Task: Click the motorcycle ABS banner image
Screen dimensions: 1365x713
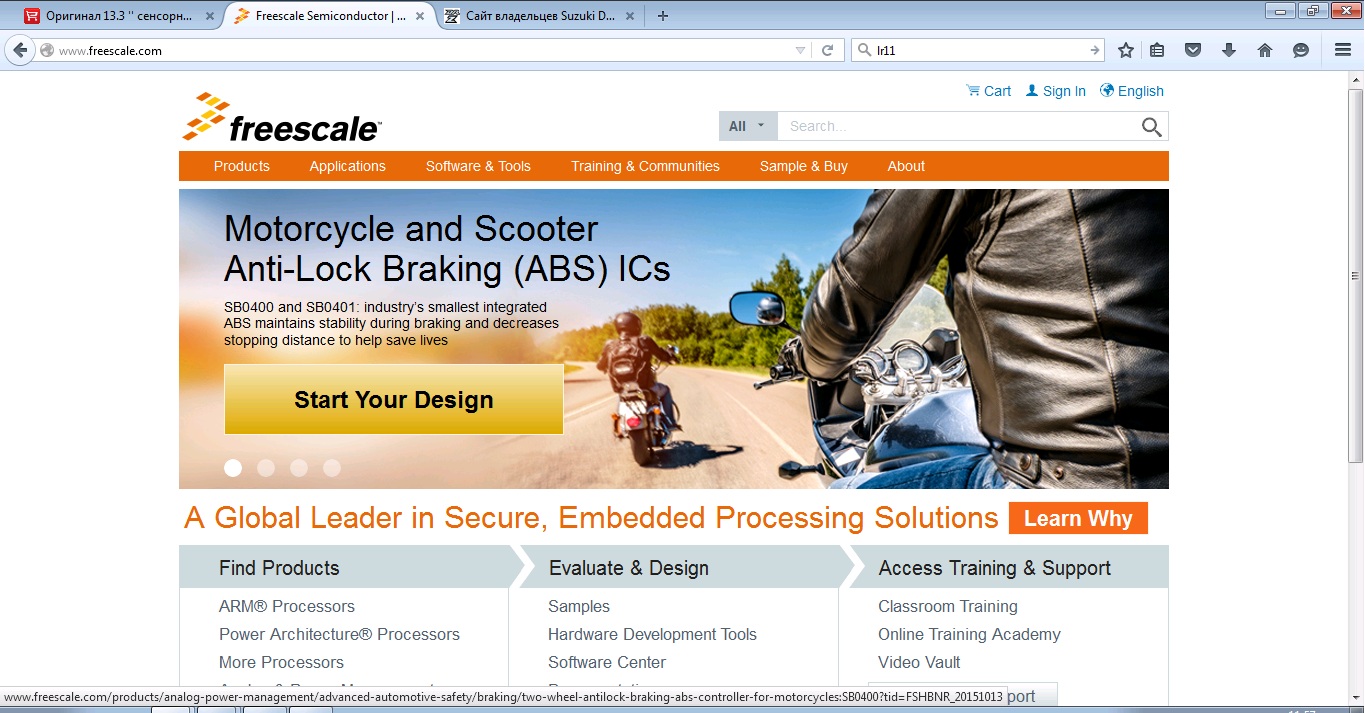Action: pyautogui.click(x=674, y=339)
